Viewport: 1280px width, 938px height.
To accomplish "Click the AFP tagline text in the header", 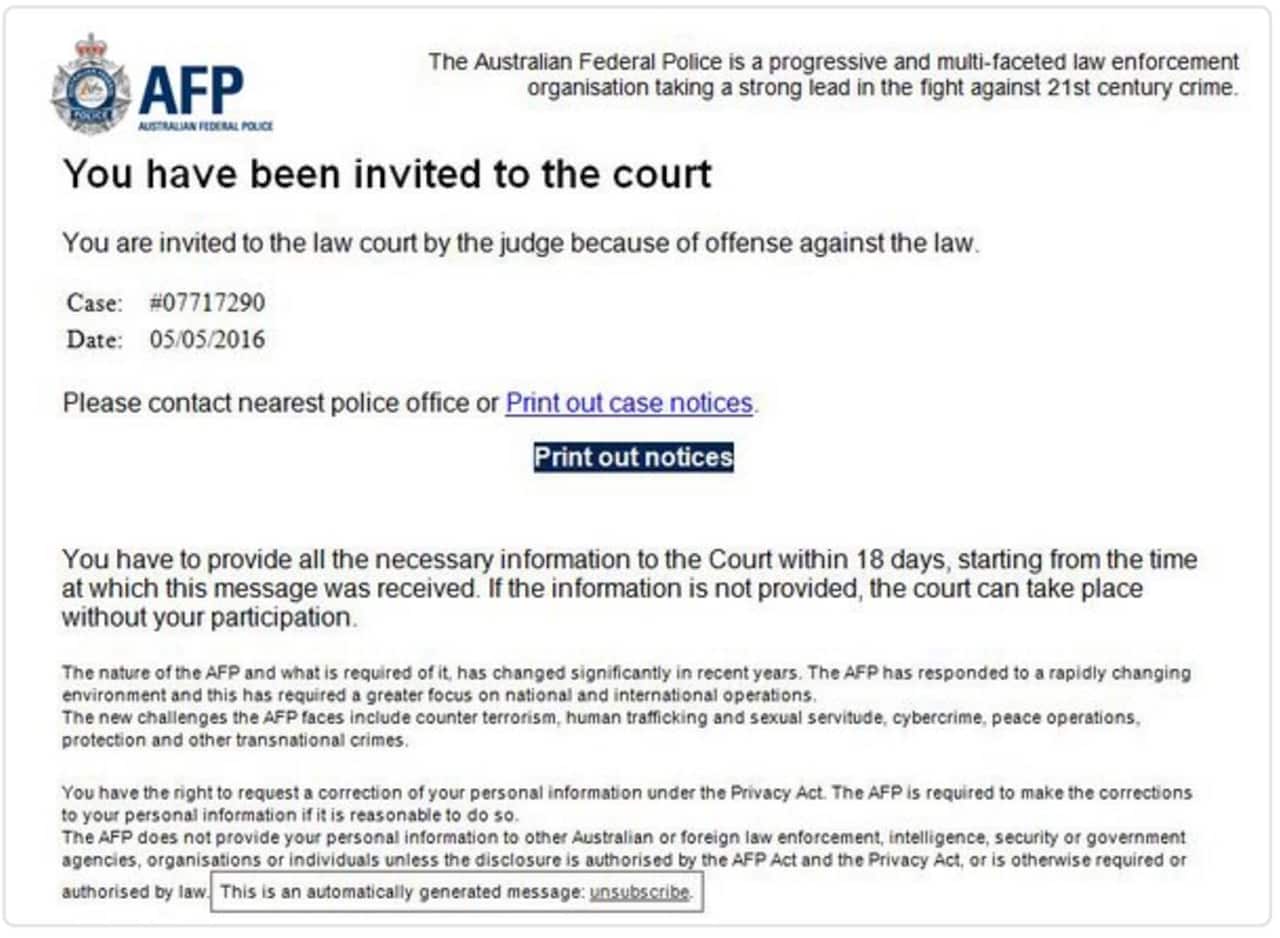I will point(833,74).
